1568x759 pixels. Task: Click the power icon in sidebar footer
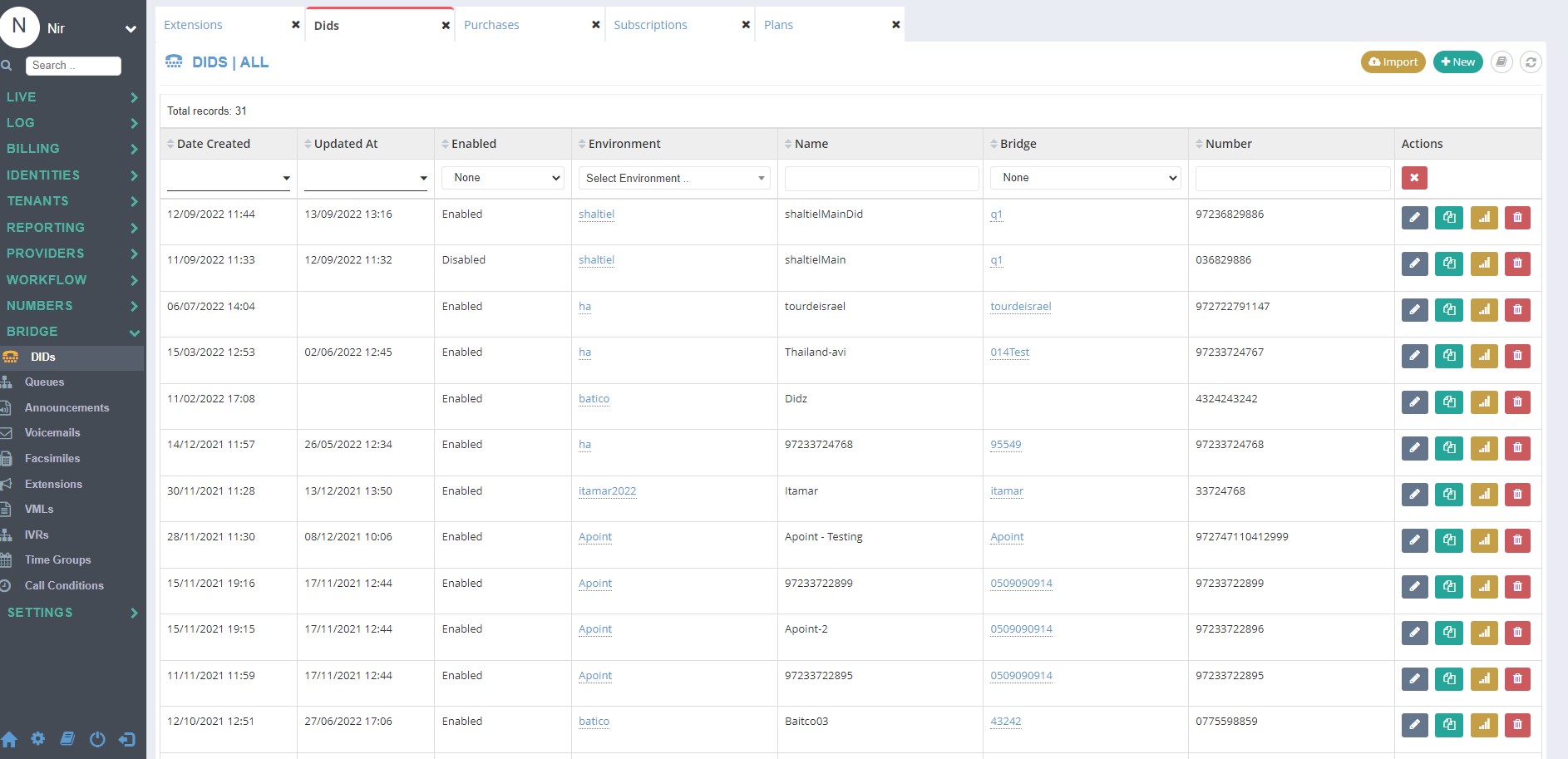97,739
